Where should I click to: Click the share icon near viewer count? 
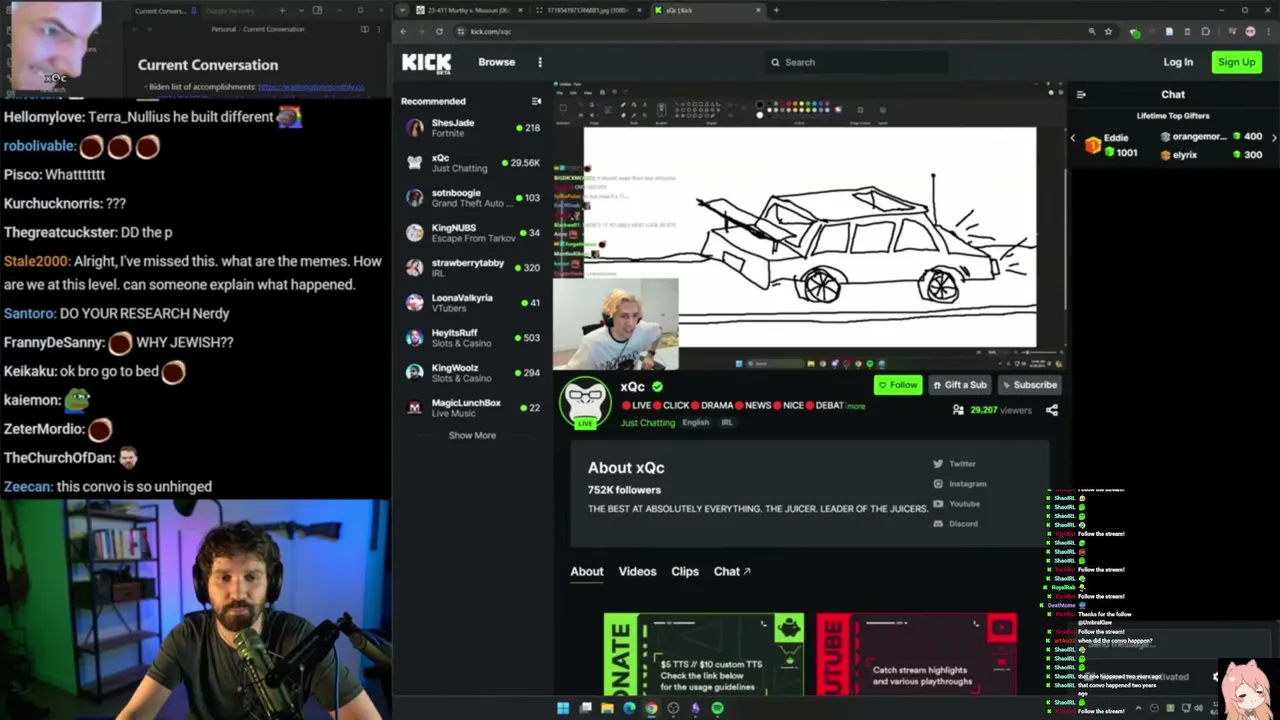[1052, 410]
